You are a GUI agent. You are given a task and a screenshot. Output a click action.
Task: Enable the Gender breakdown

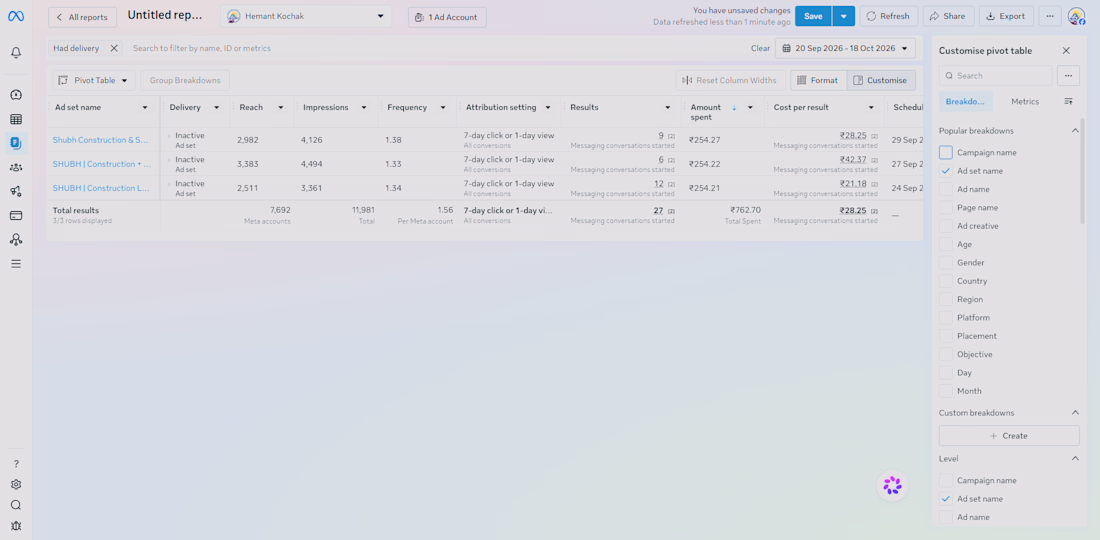click(946, 262)
